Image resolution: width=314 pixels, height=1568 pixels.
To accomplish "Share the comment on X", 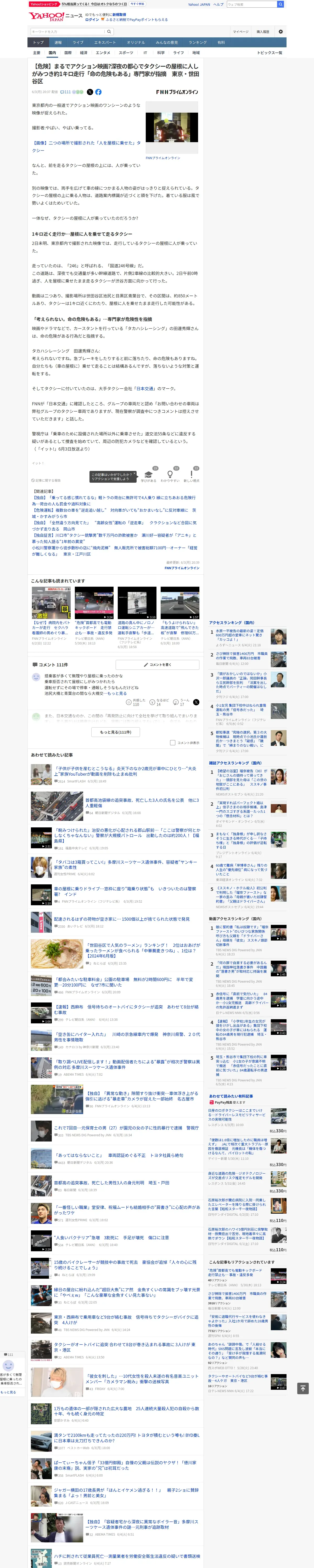I will point(196,702).
